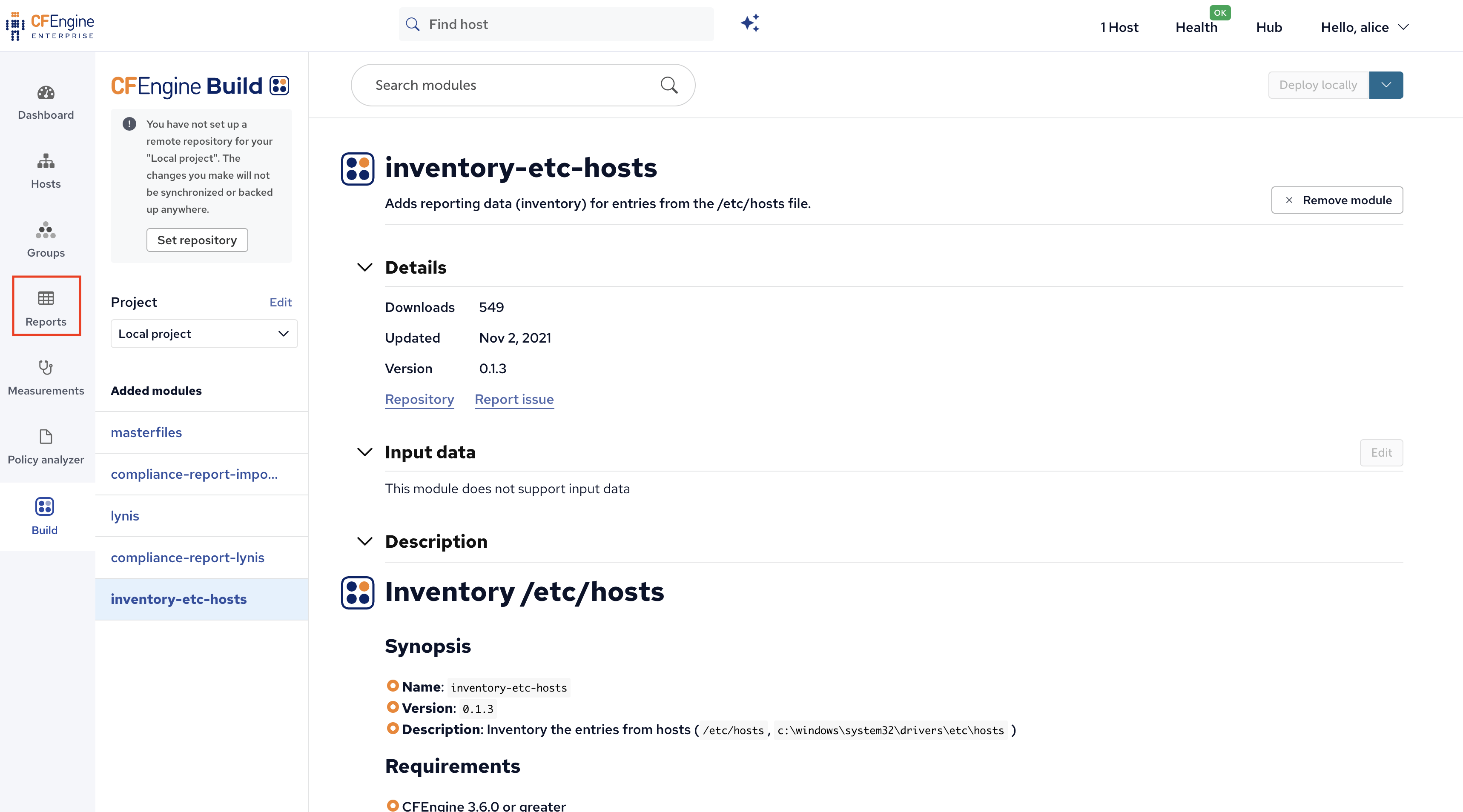The image size is (1463, 812).
Task: Click the Version value 0.1.3 in Details
Action: [492, 369]
